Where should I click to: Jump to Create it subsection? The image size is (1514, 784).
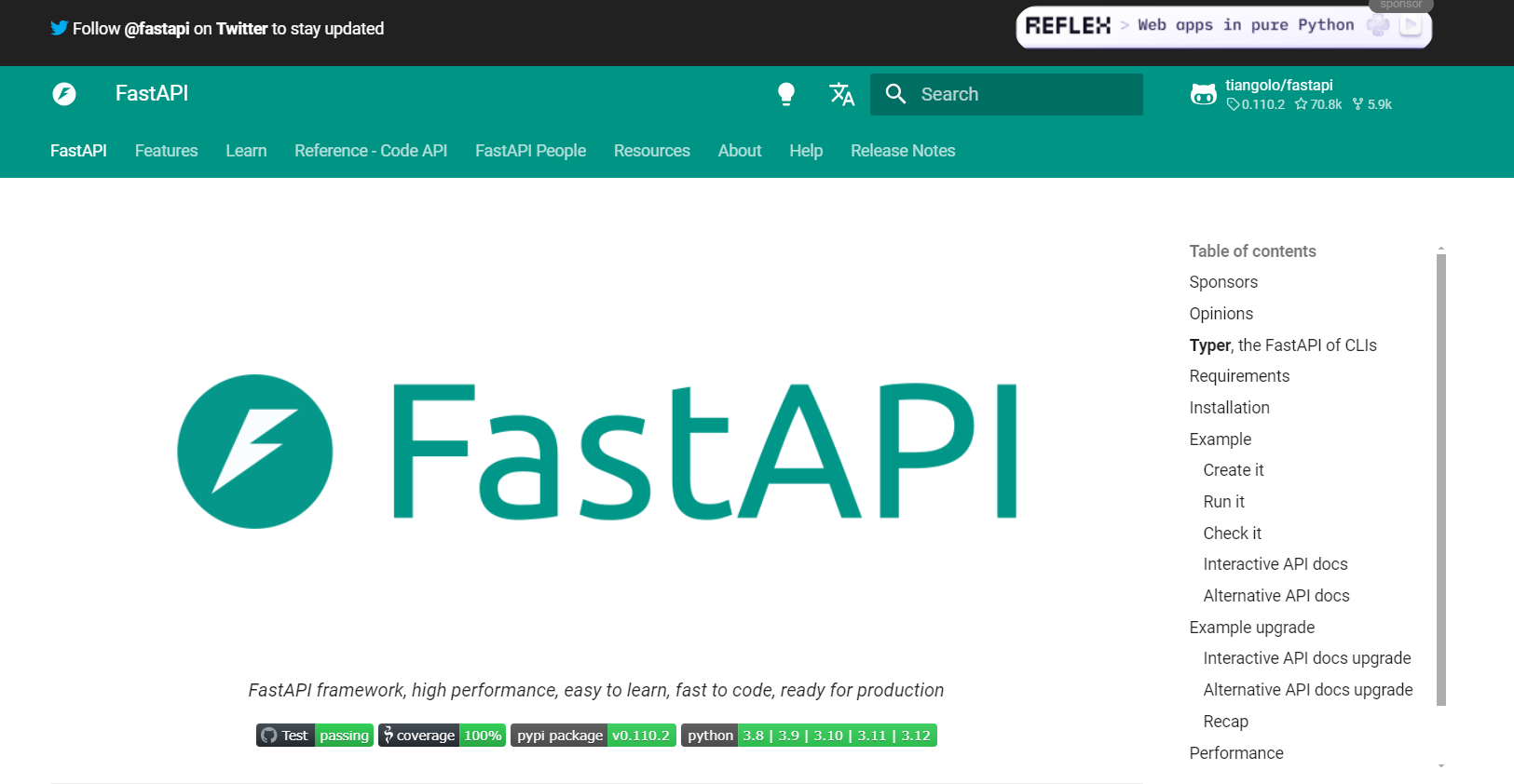pyautogui.click(x=1234, y=470)
